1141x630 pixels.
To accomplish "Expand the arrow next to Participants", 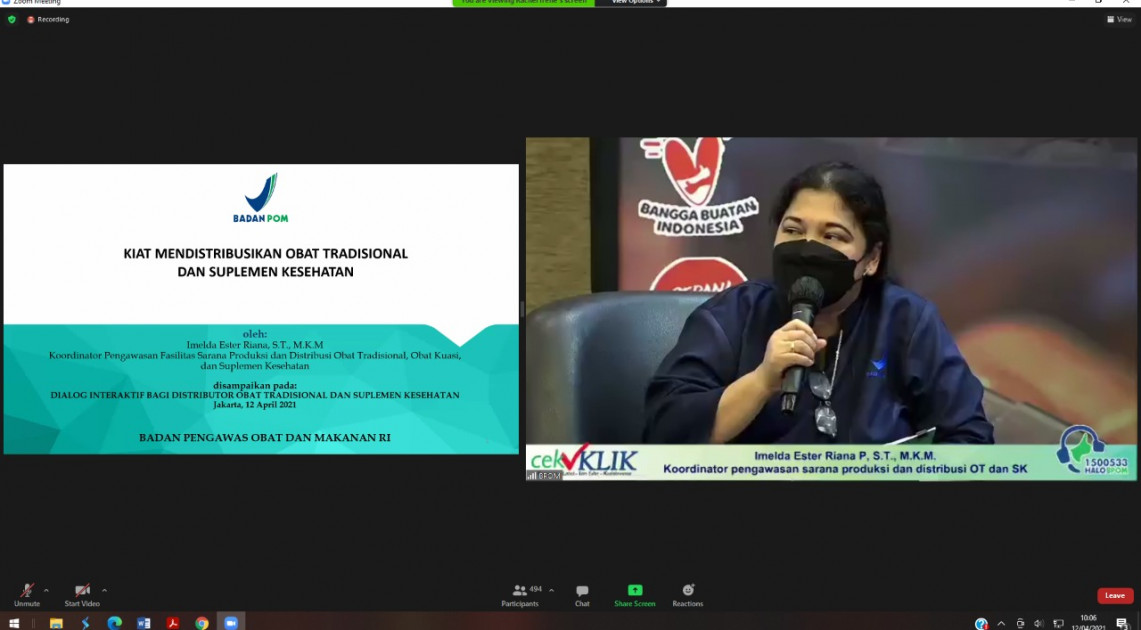I will 551,590.
